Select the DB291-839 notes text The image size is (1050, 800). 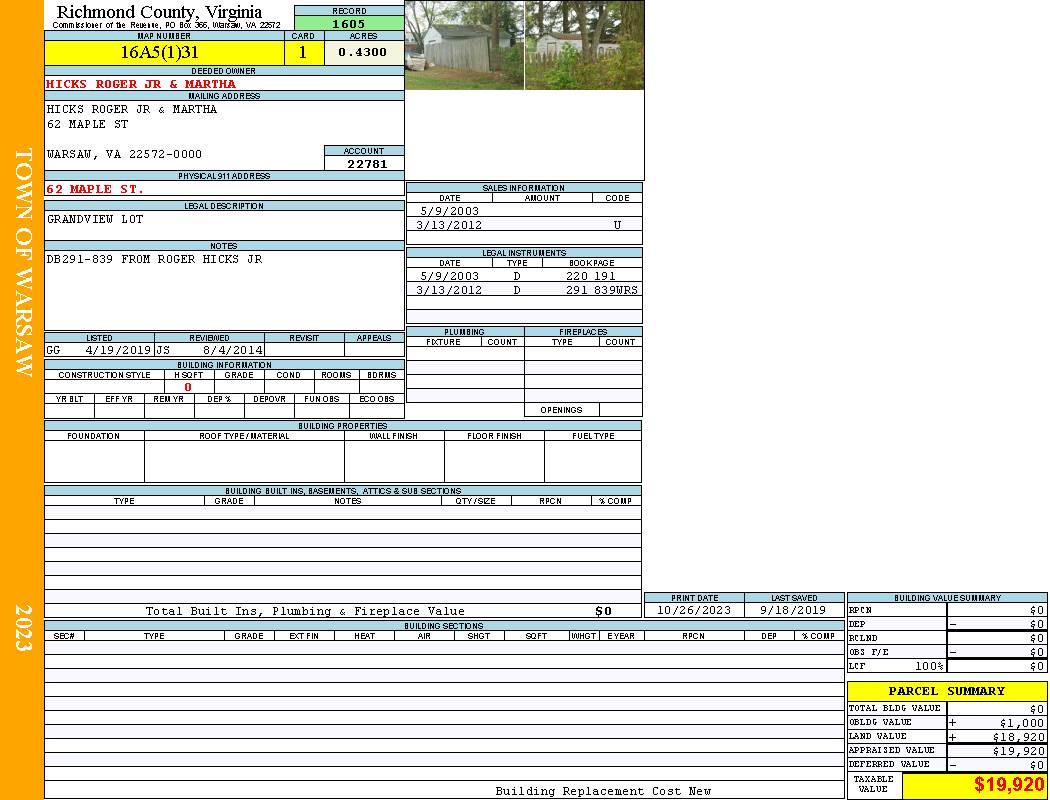[154, 259]
